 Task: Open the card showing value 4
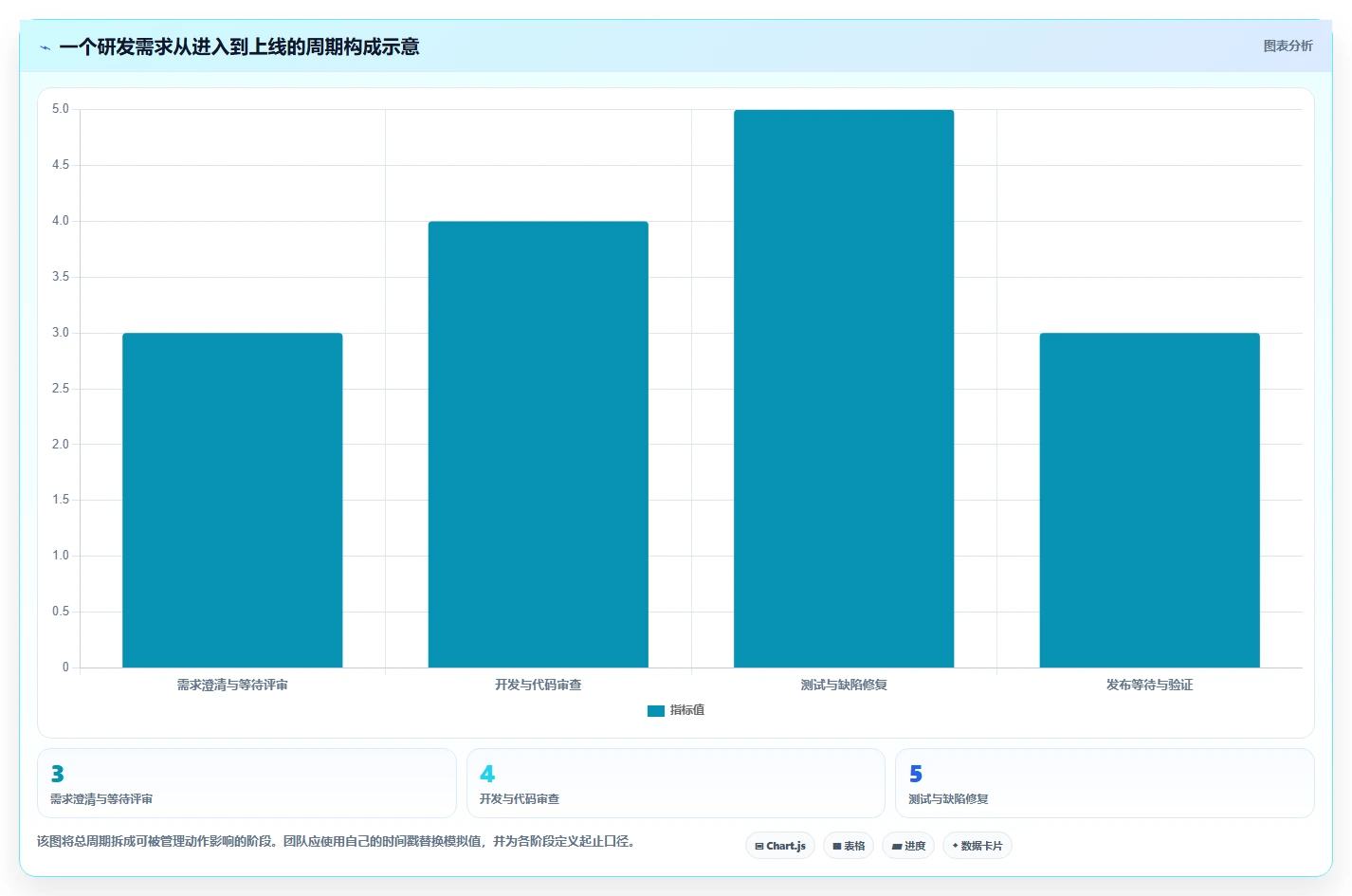(x=675, y=783)
